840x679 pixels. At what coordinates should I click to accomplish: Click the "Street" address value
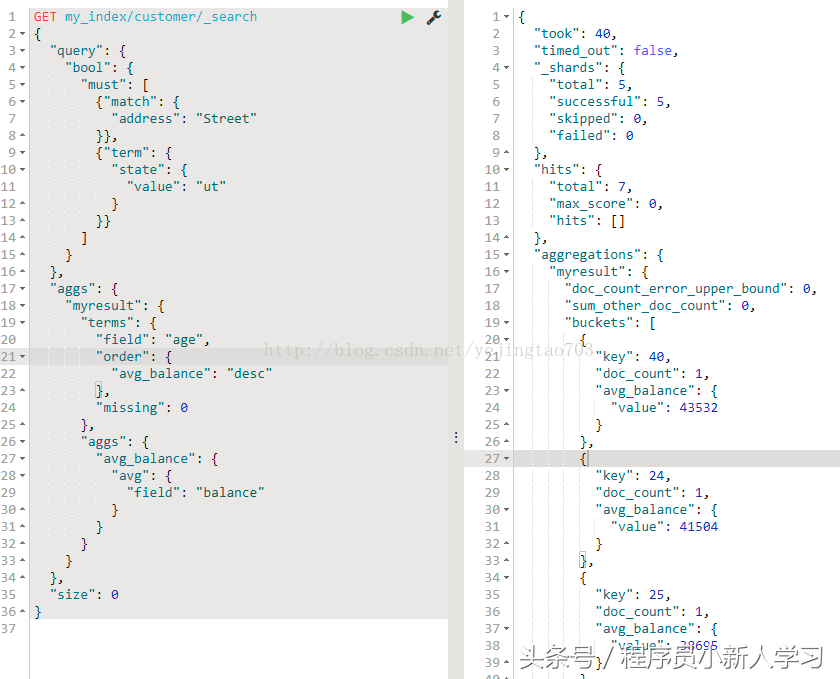point(226,118)
